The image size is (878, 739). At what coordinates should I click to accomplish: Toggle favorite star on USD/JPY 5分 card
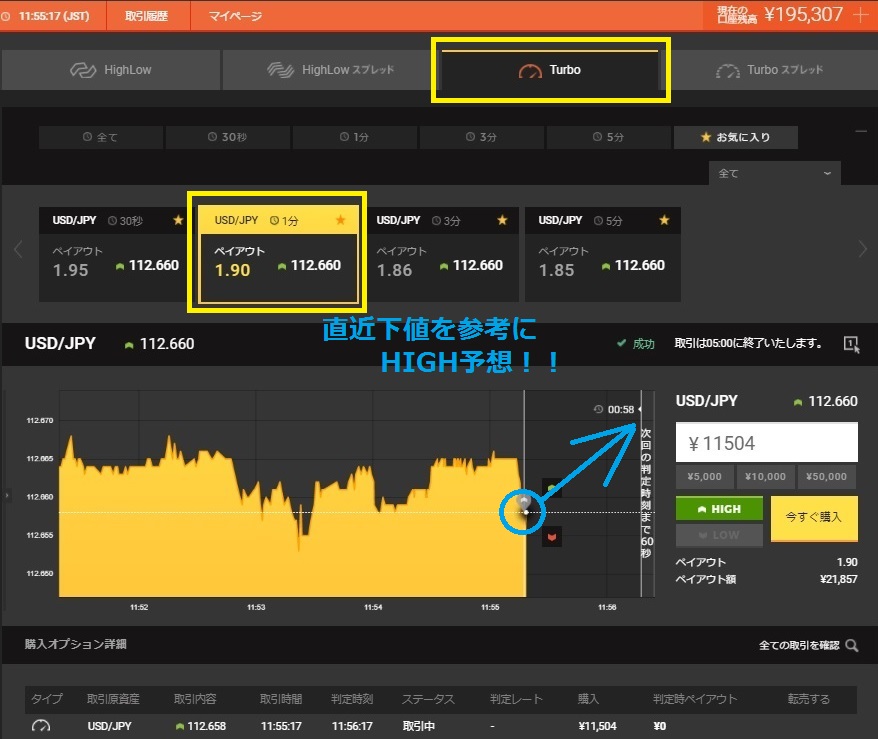(x=666, y=220)
